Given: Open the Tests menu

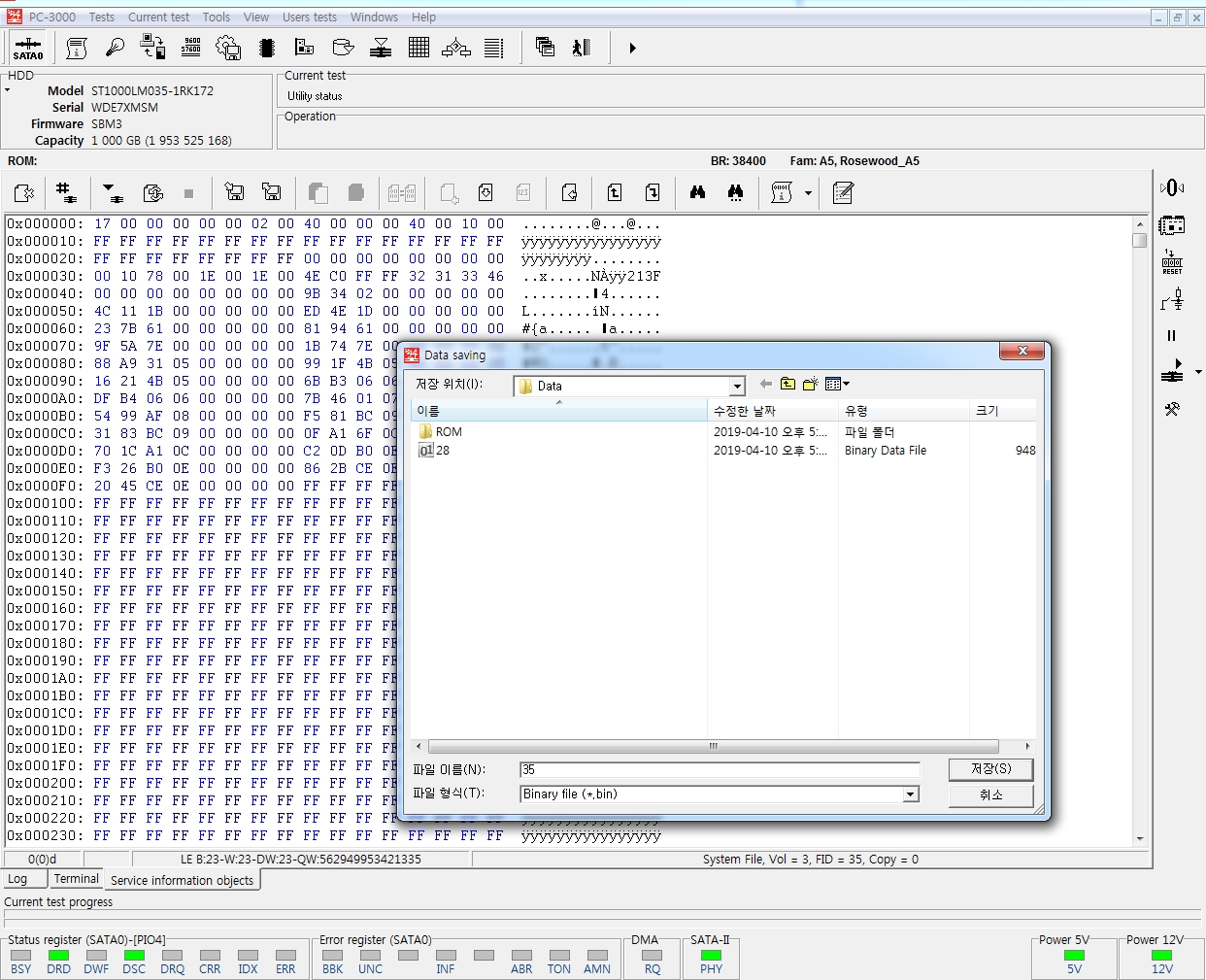Looking at the screenshot, I should point(101,17).
